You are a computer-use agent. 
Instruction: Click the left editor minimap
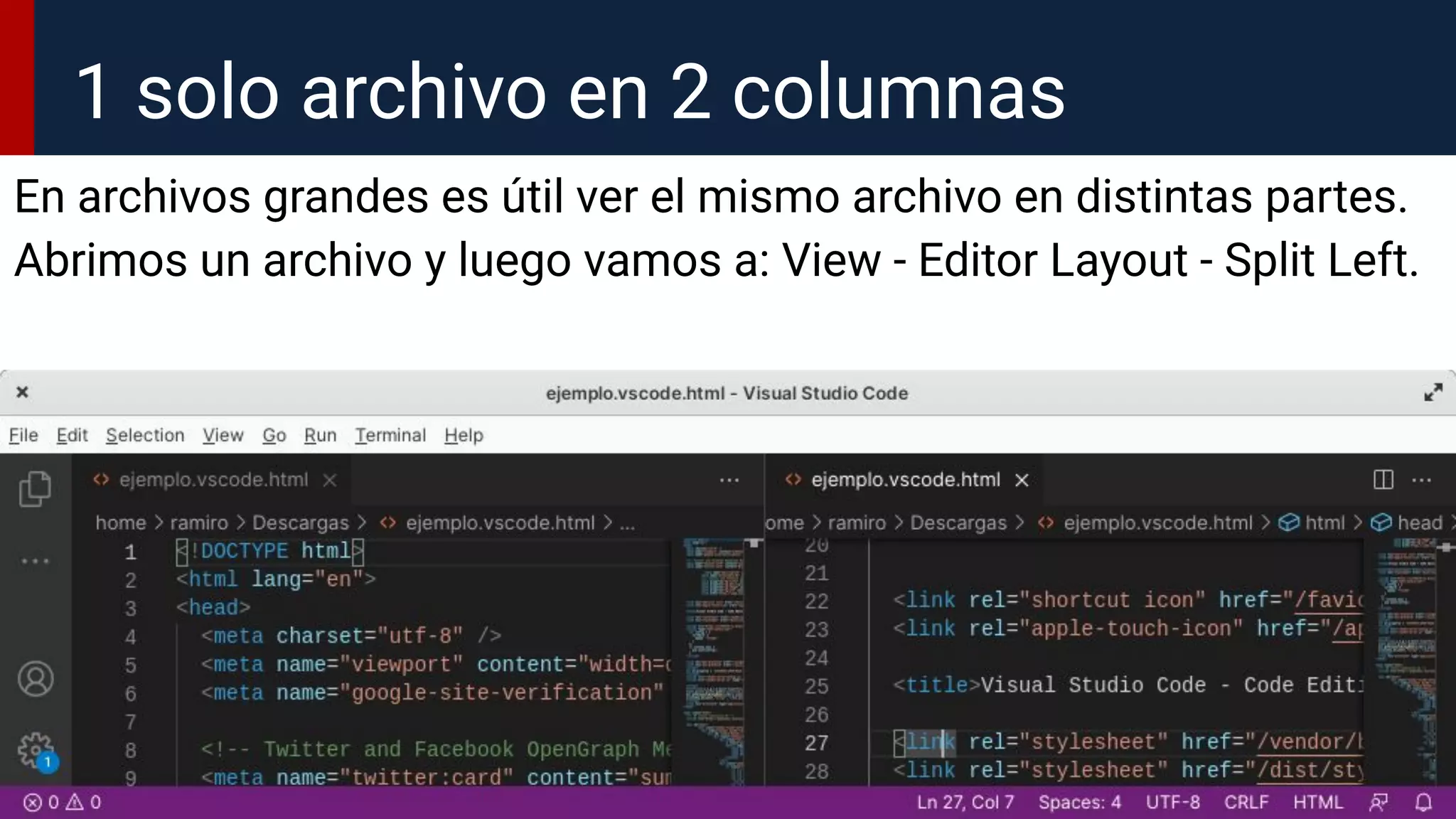coord(714,661)
